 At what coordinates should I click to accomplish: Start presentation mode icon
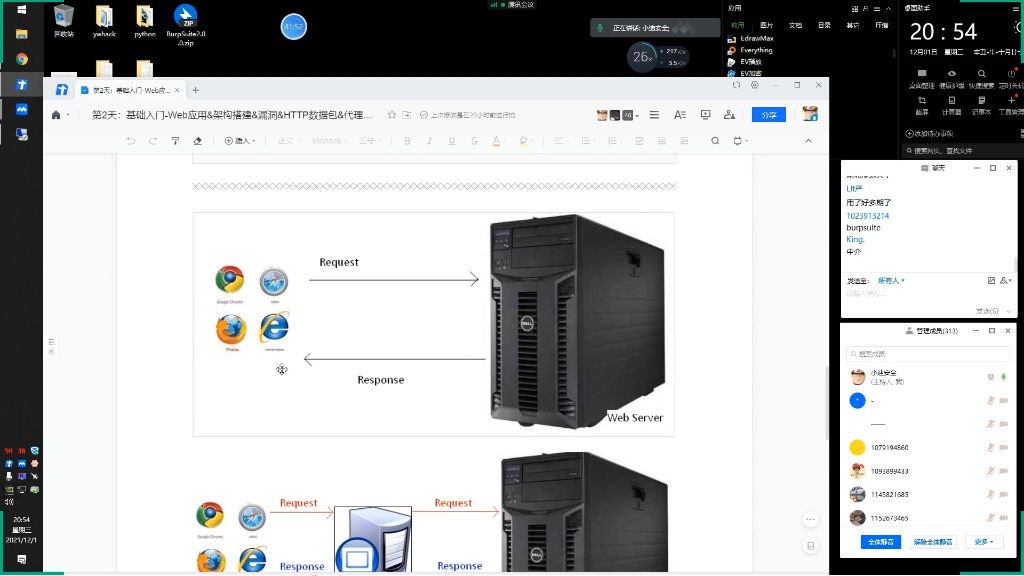pyautogui.click(x=705, y=115)
